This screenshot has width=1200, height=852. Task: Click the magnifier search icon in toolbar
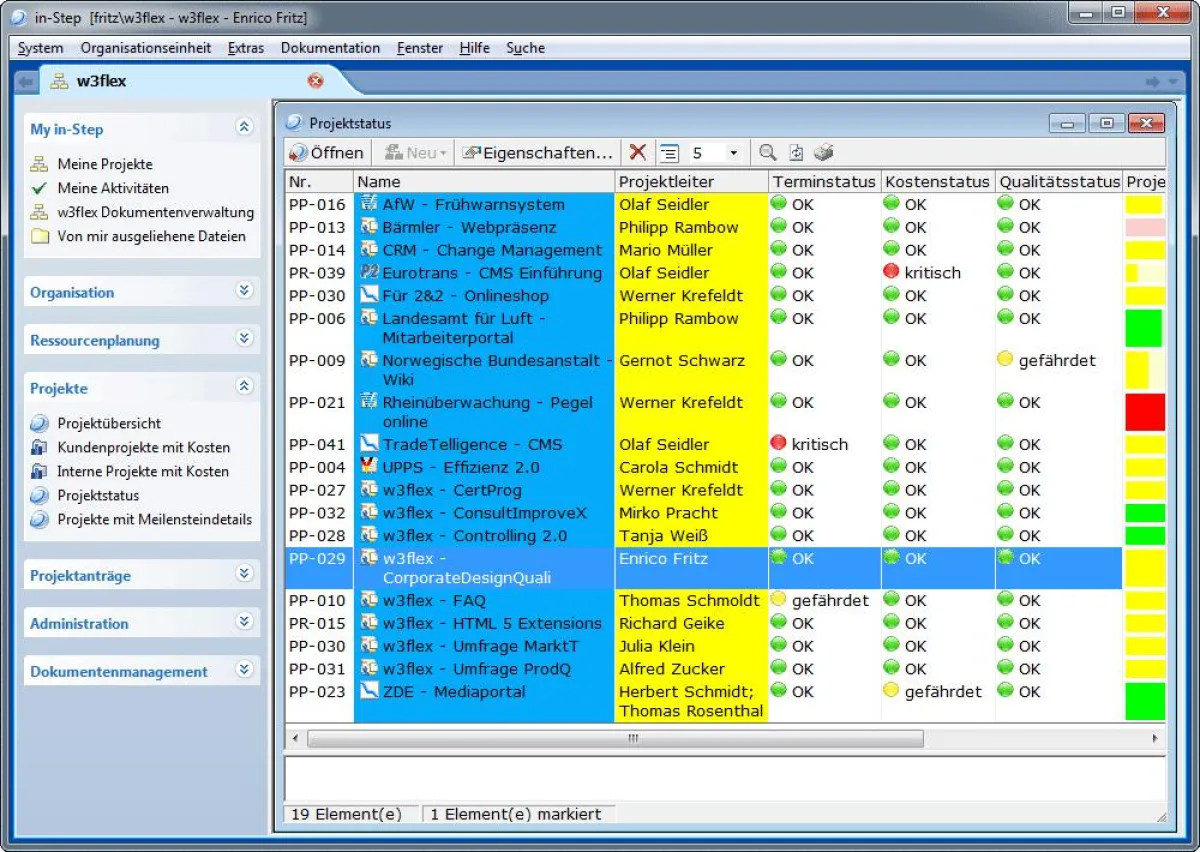(x=767, y=153)
